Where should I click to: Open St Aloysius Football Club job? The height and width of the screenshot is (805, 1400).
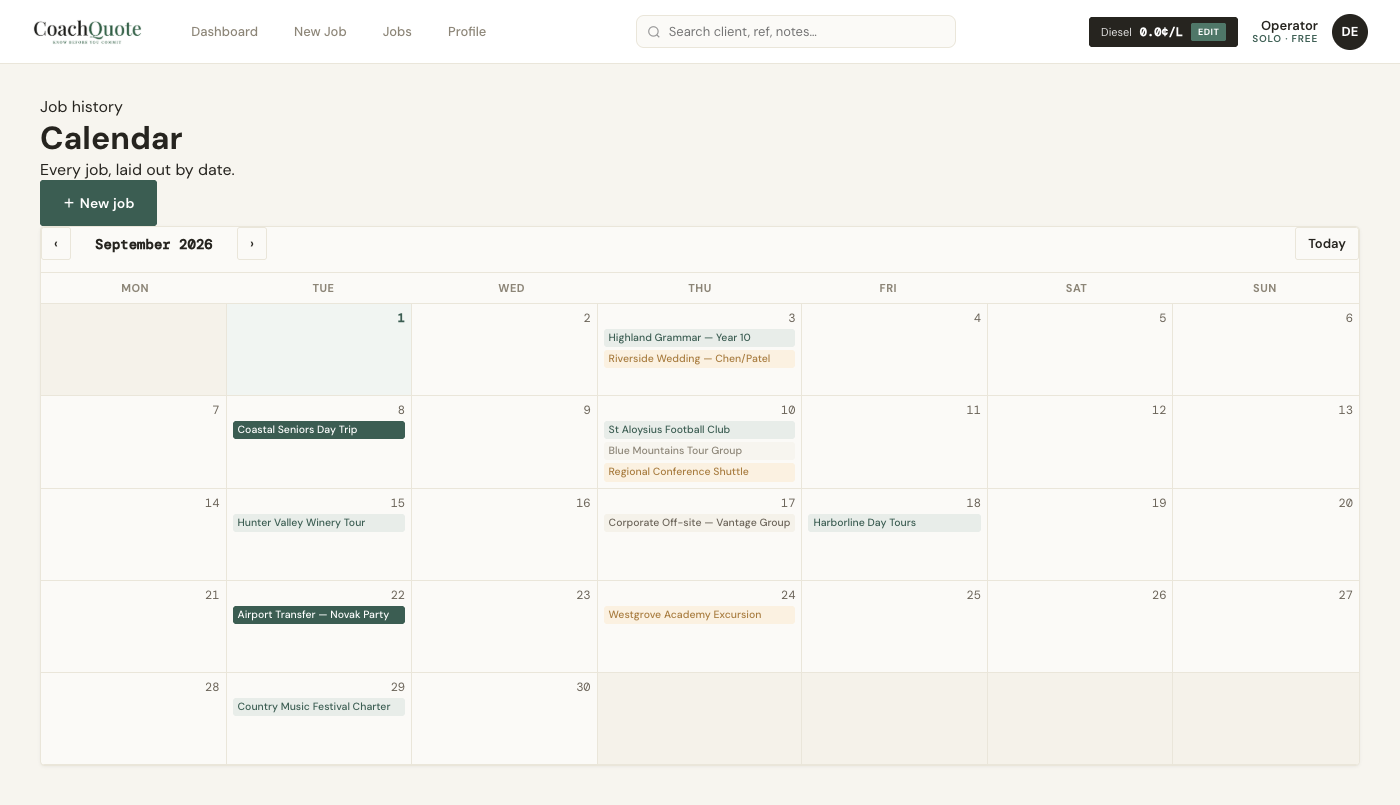(x=699, y=430)
